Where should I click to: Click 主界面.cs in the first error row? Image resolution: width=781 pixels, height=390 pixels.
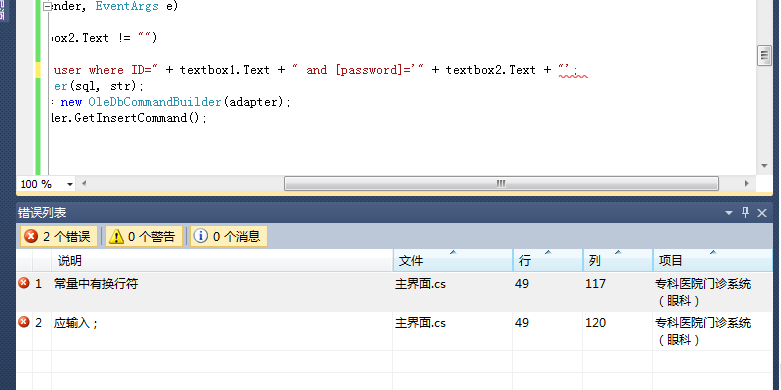pyautogui.click(x=420, y=284)
